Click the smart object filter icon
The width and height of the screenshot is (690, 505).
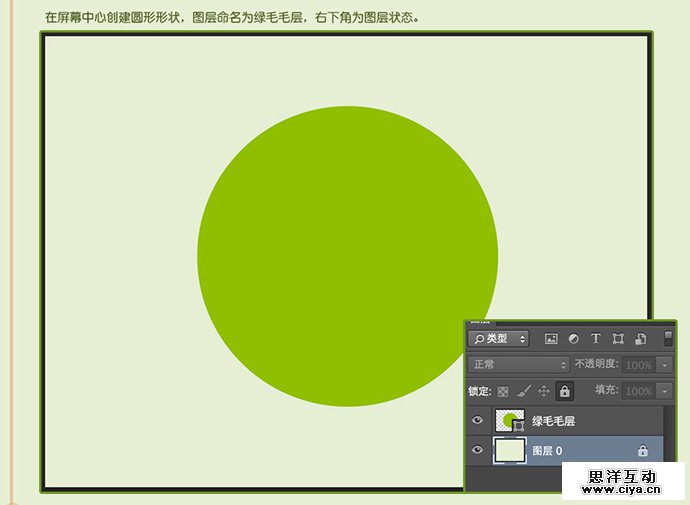click(641, 339)
